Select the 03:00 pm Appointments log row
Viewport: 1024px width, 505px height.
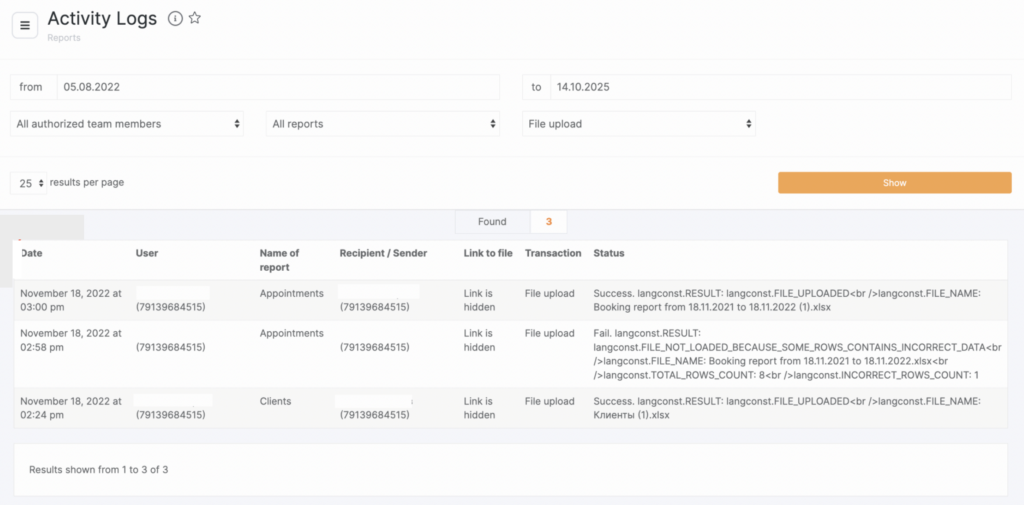point(291,294)
